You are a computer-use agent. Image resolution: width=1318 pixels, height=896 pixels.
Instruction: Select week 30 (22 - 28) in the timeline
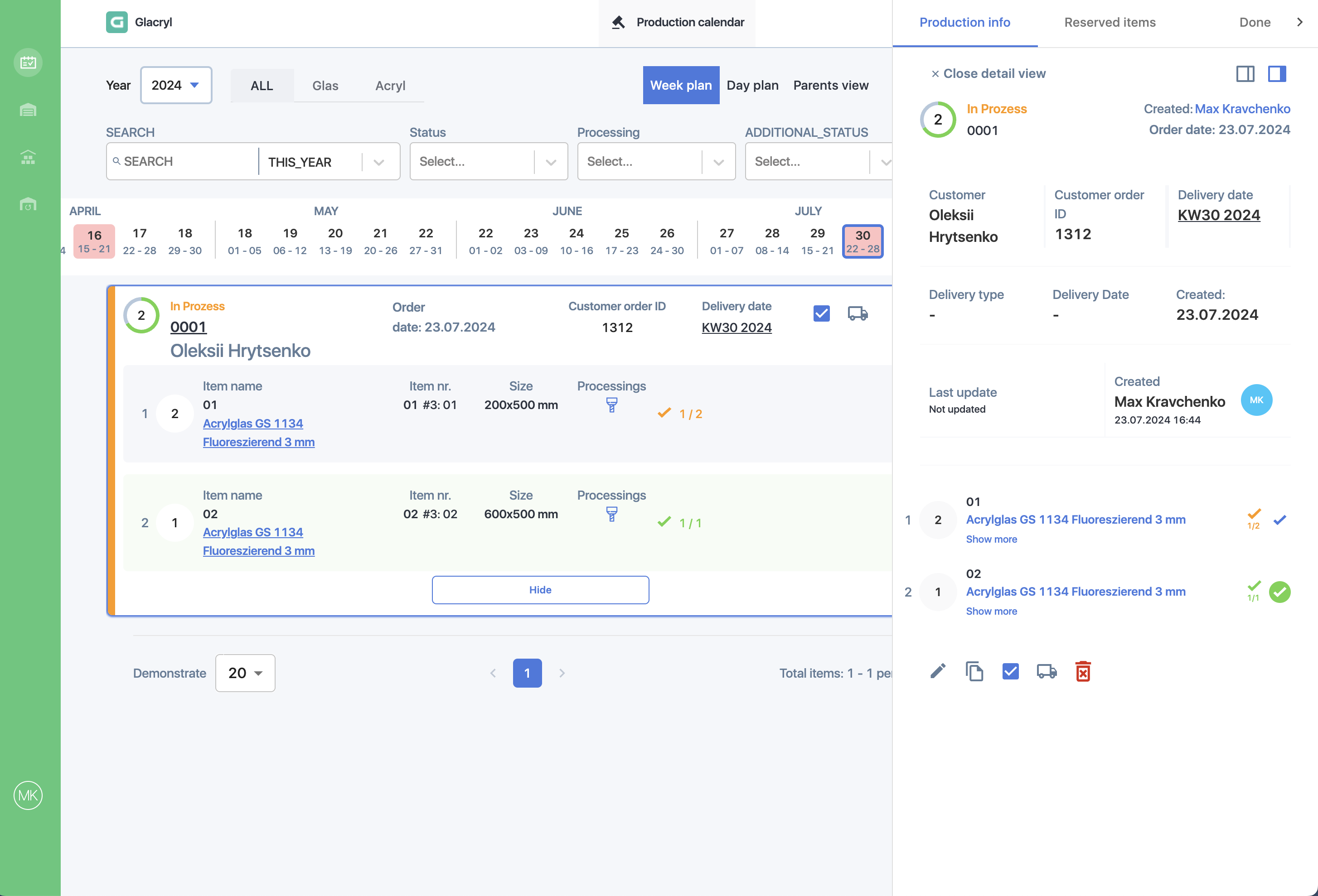tap(863, 241)
